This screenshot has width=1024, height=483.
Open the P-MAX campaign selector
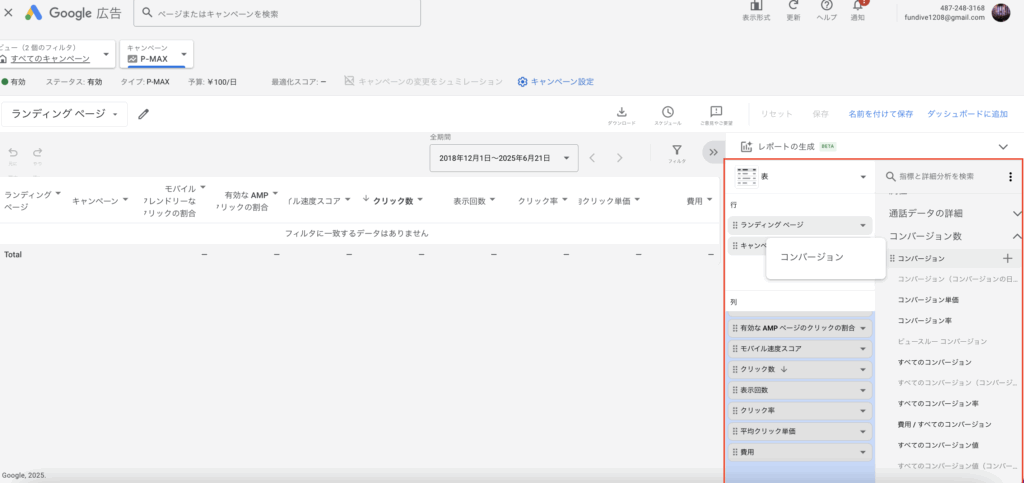pyautogui.click(x=157, y=54)
